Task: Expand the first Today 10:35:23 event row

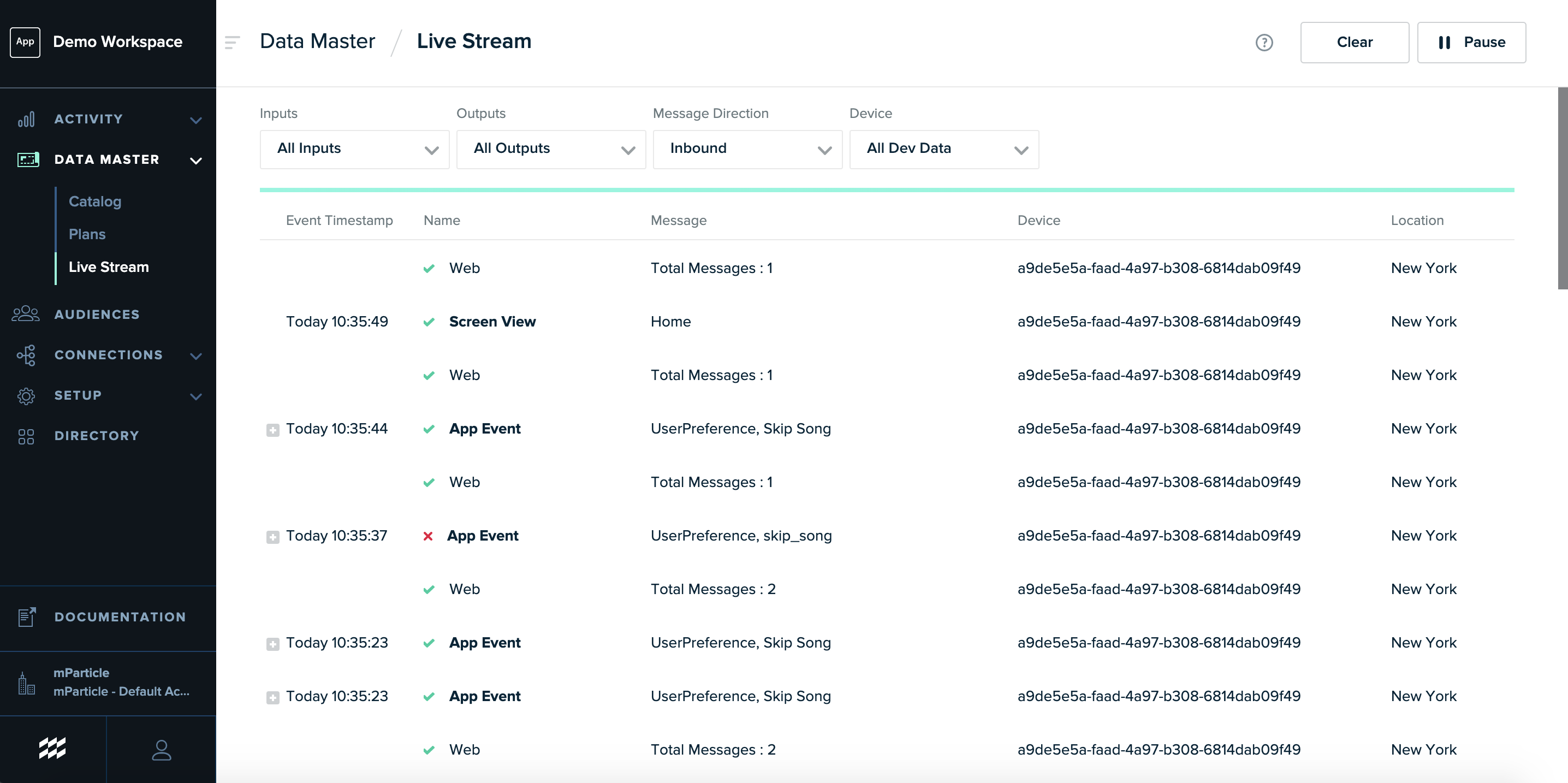Action: pos(272,644)
